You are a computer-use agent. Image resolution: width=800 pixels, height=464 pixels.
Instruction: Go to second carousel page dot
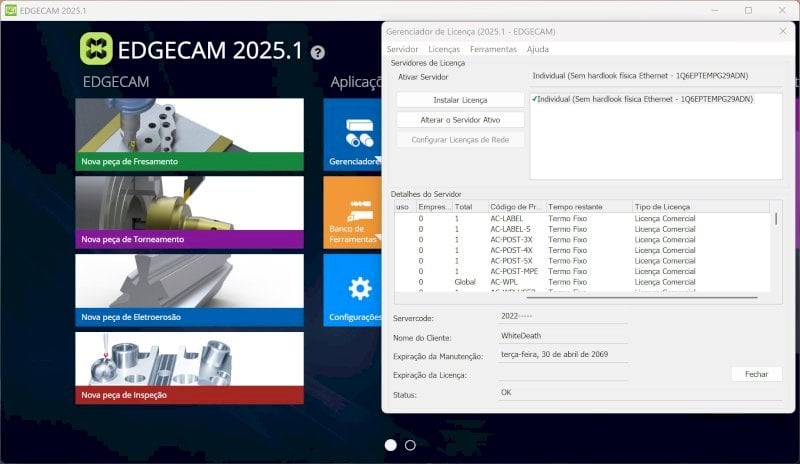(x=410, y=445)
